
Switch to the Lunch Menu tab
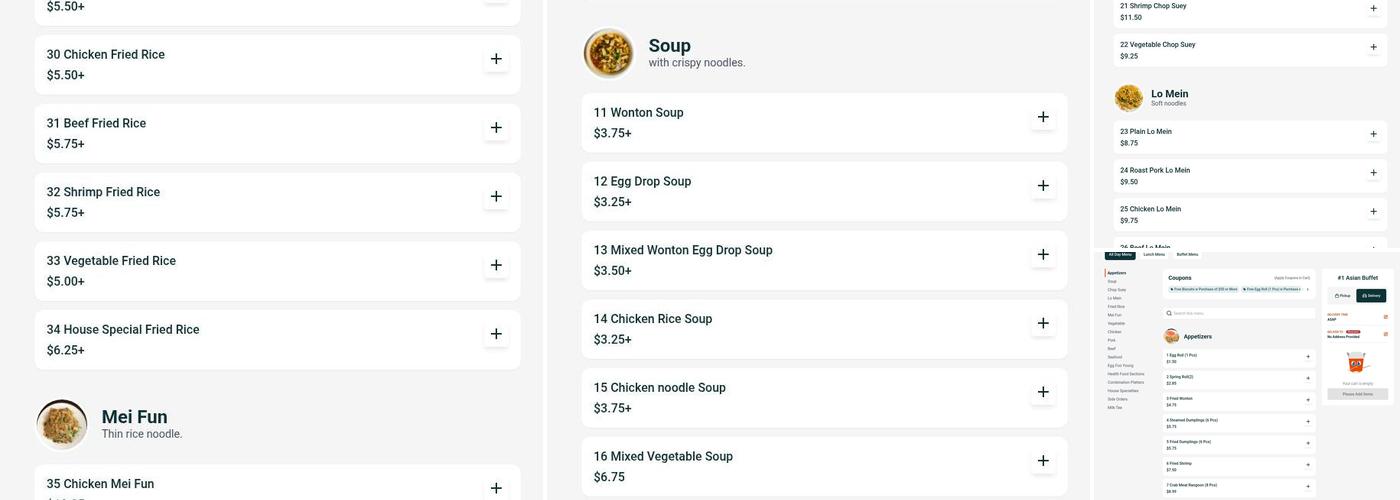pos(1153,255)
